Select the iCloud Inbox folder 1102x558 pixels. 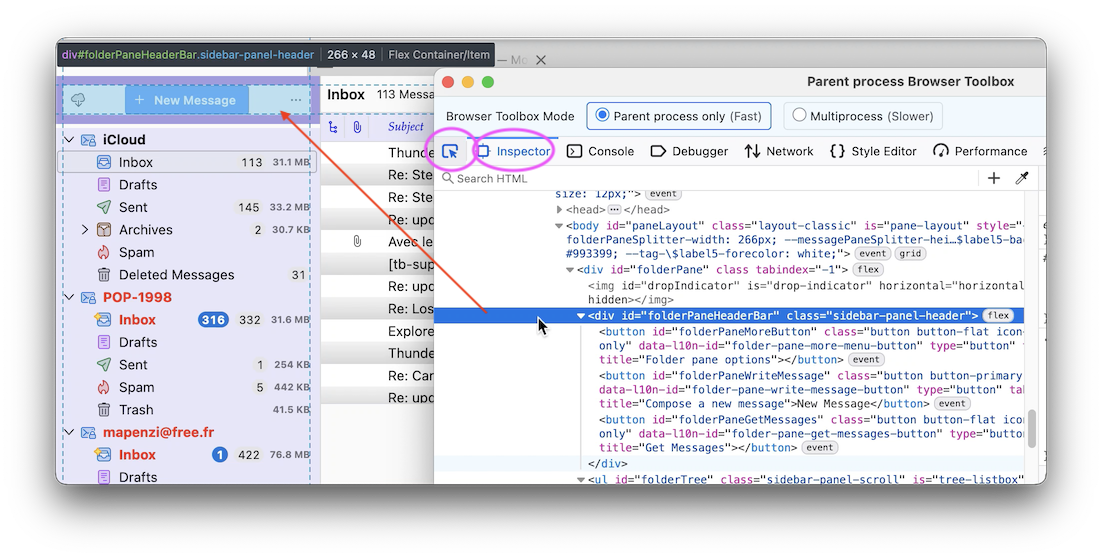click(x=187, y=162)
